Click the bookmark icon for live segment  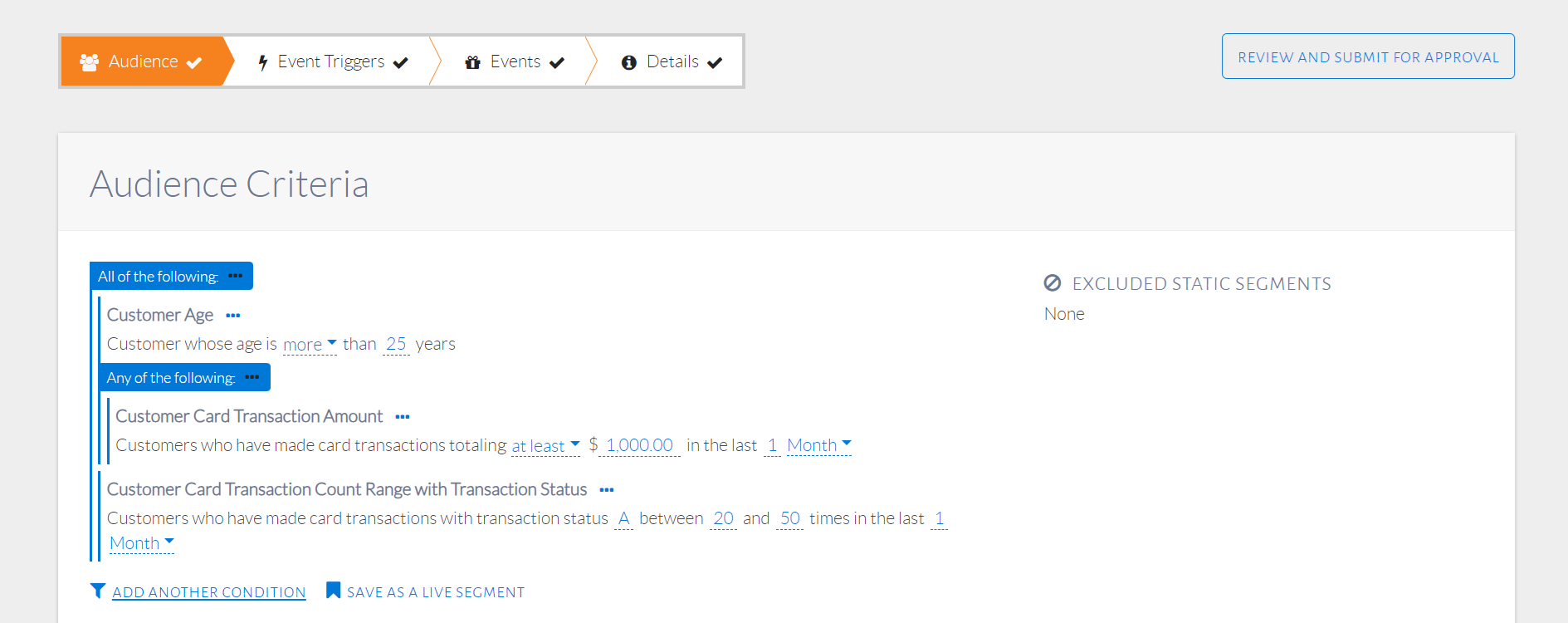pyautogui.click(x=333, y=591)
